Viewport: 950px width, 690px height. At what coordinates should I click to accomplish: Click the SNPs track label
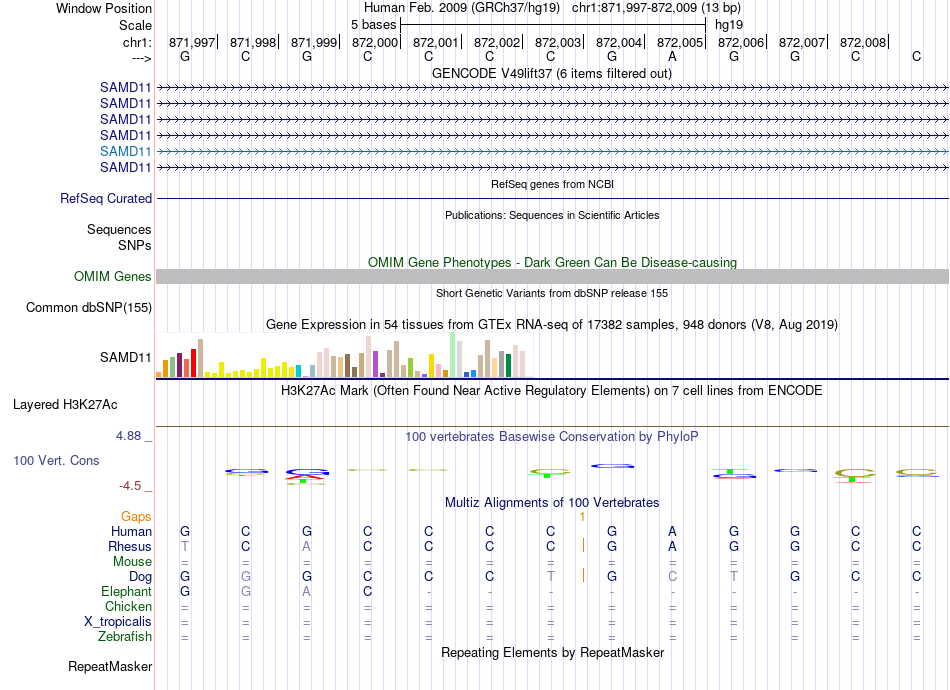tap(135, 245)
